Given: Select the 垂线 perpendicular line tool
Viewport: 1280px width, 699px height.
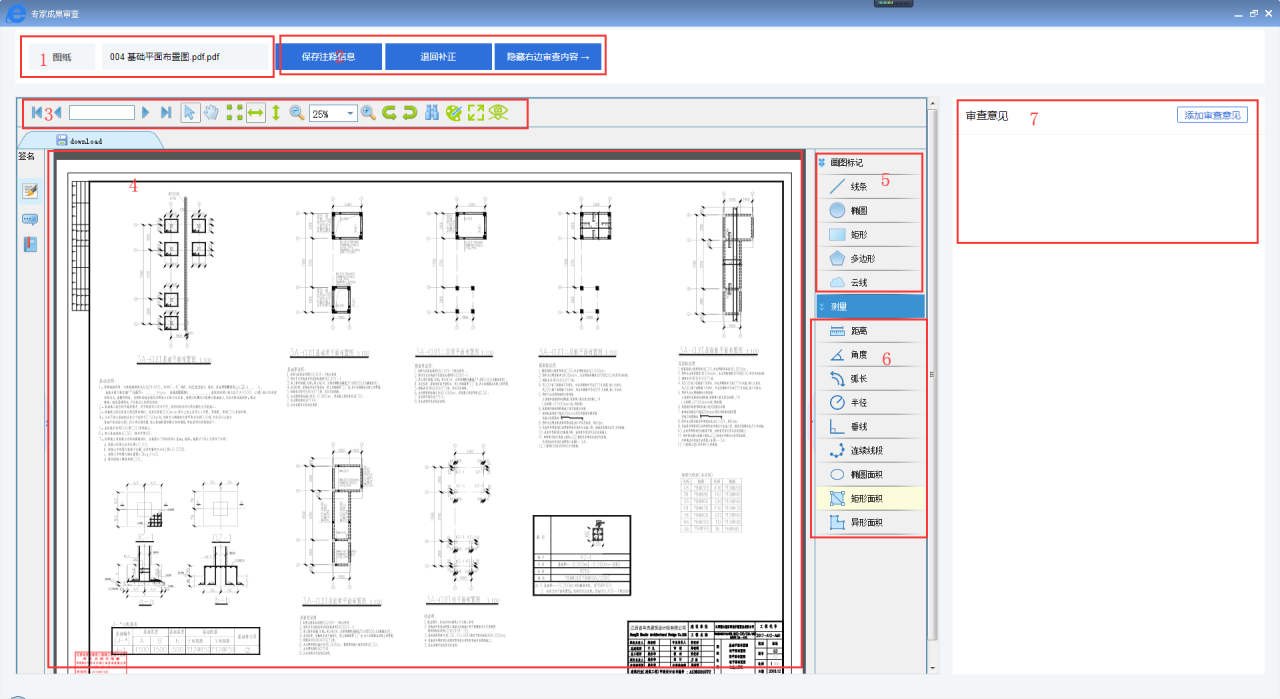Looking at the screenshot, I should pos(870,427).
